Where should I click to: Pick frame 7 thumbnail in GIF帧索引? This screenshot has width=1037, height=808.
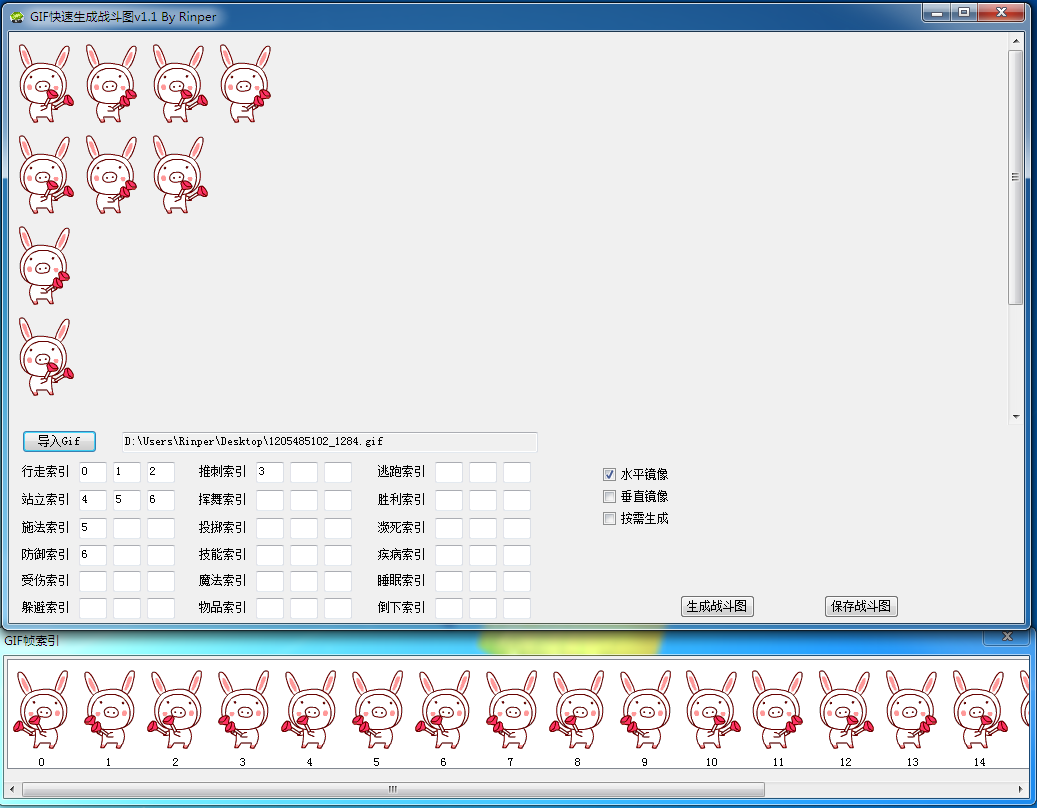511,710
